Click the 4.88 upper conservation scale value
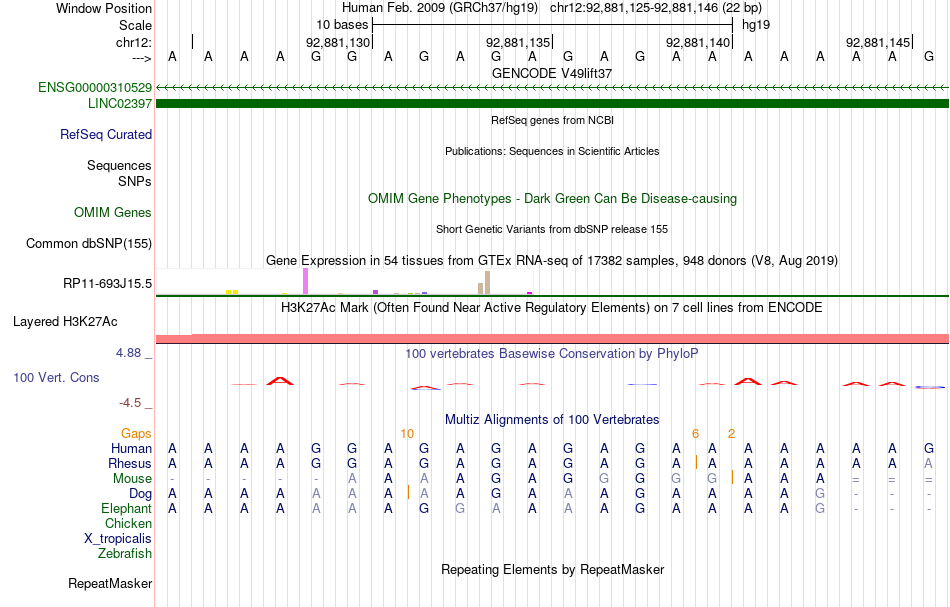This screenshot has height=607, width=950. pos(128,353)
